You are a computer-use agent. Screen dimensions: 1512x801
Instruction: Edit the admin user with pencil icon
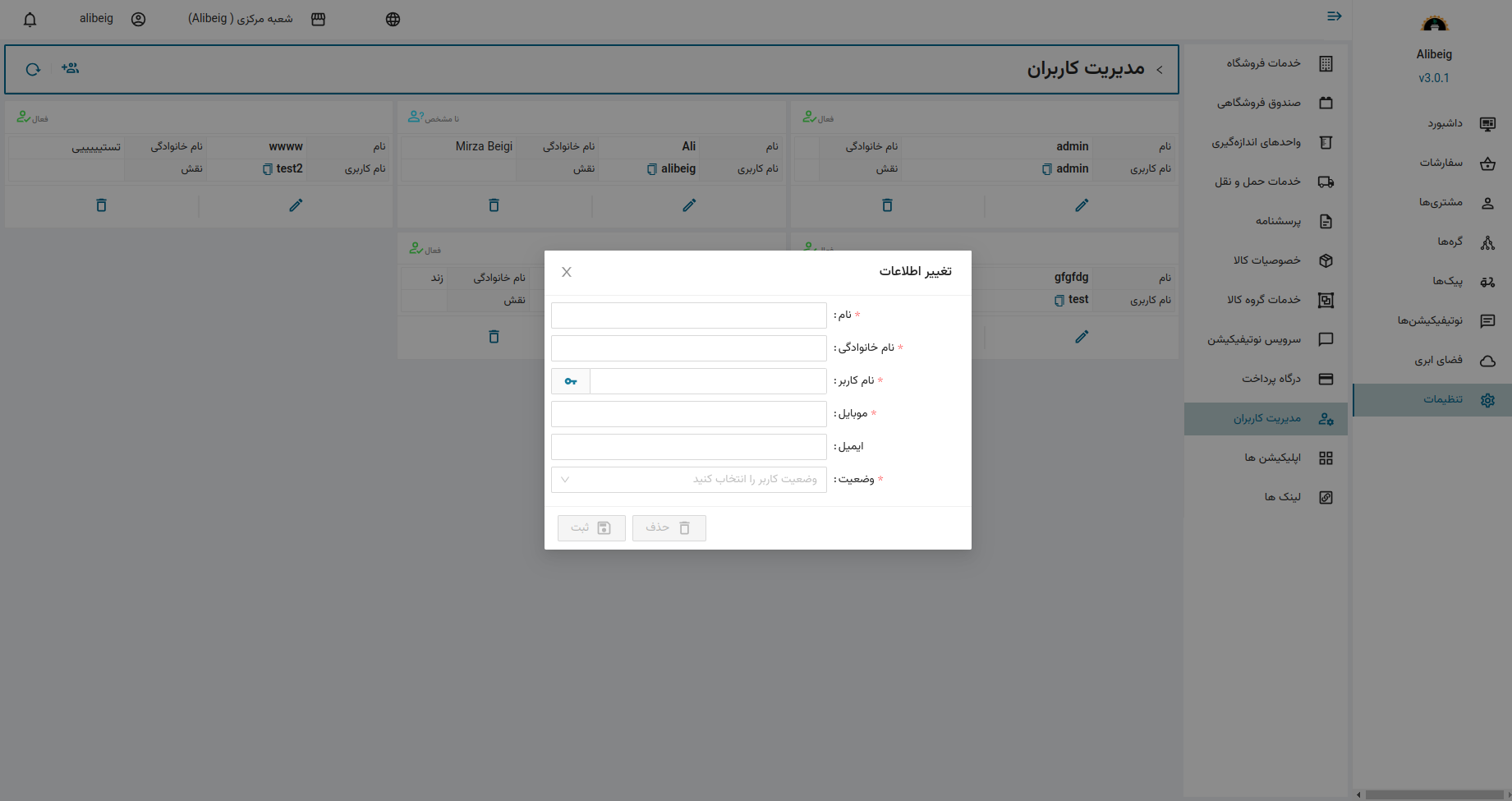coord(1082,205)
